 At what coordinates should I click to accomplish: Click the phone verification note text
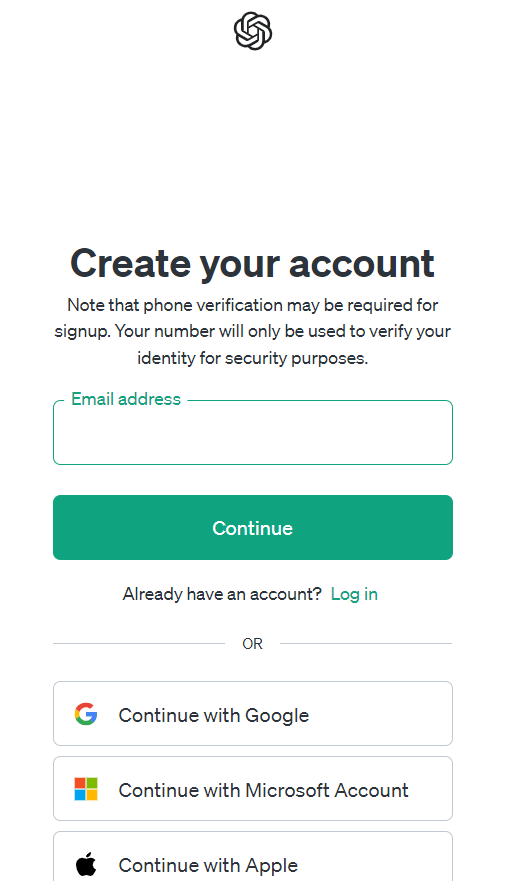253,331
